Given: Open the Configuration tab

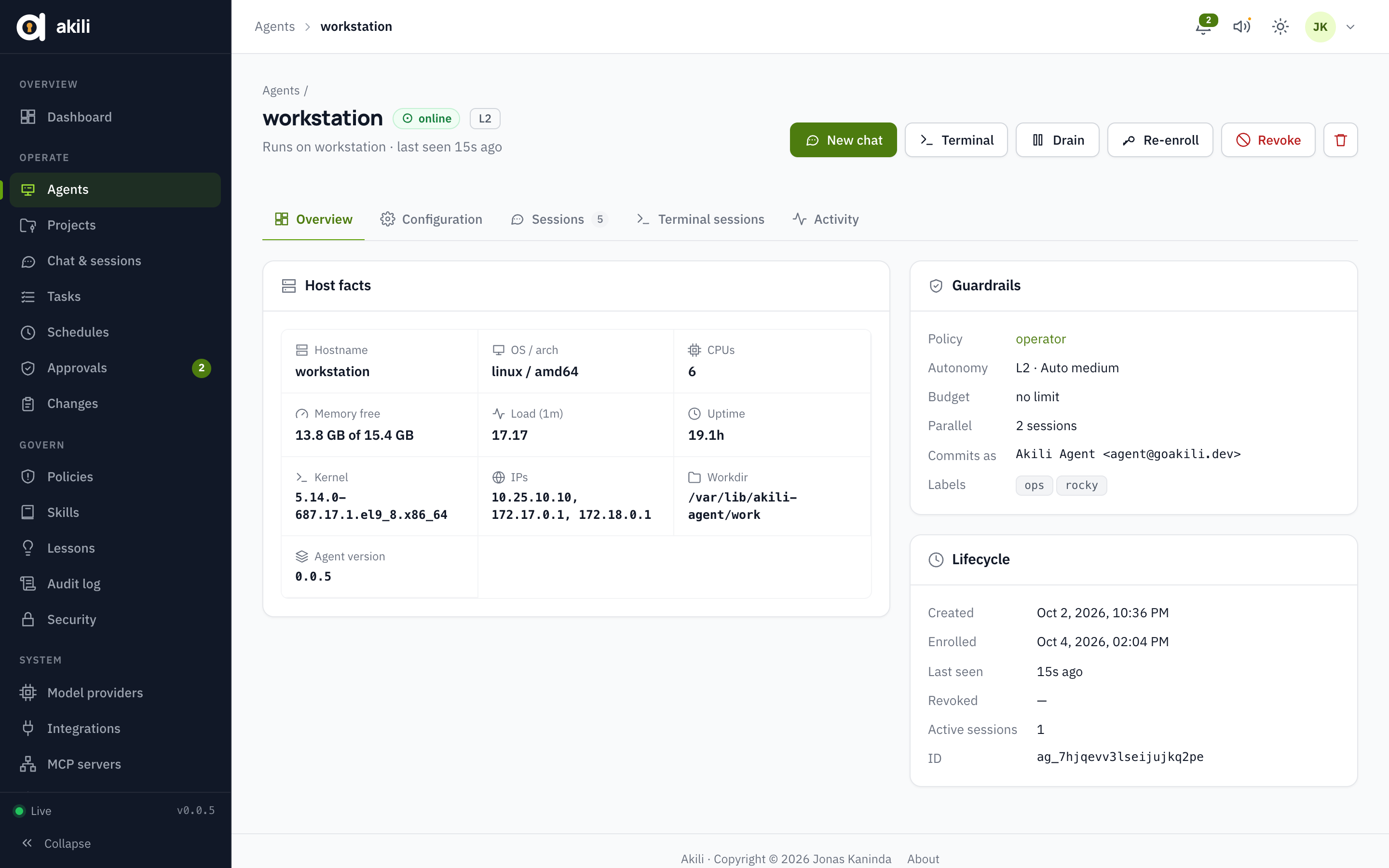Looking at the screenshot, I should (431, 219).
